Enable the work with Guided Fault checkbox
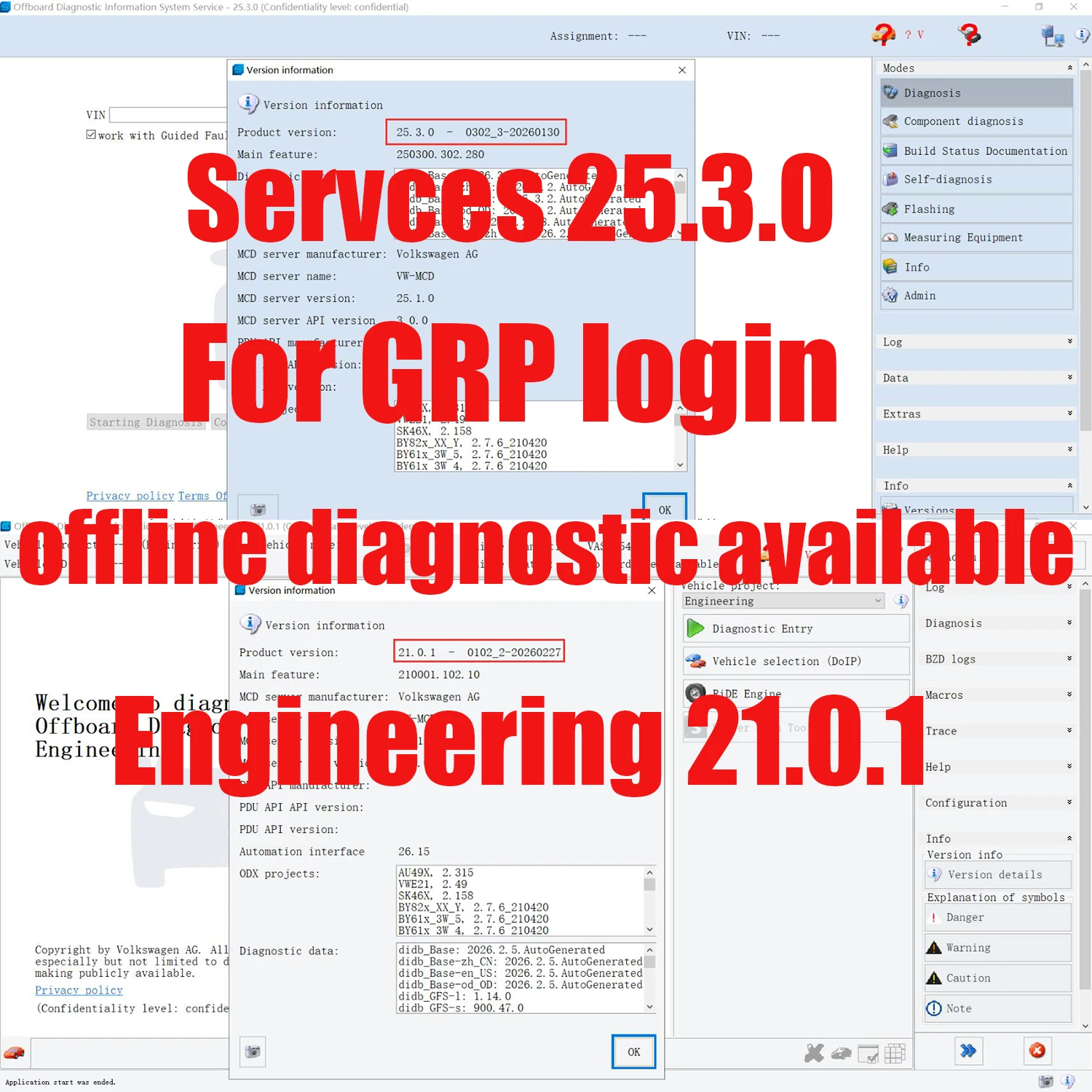 (91, 134)
